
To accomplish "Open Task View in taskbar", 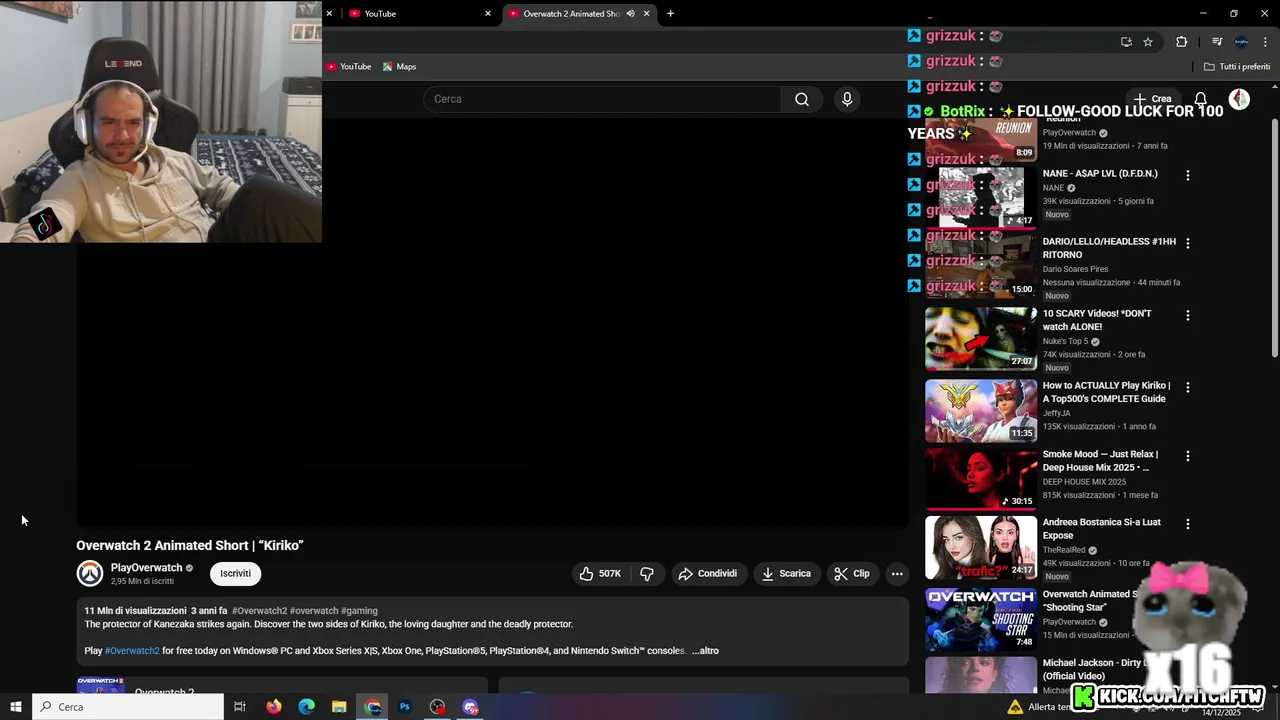I will click(240, 707).
